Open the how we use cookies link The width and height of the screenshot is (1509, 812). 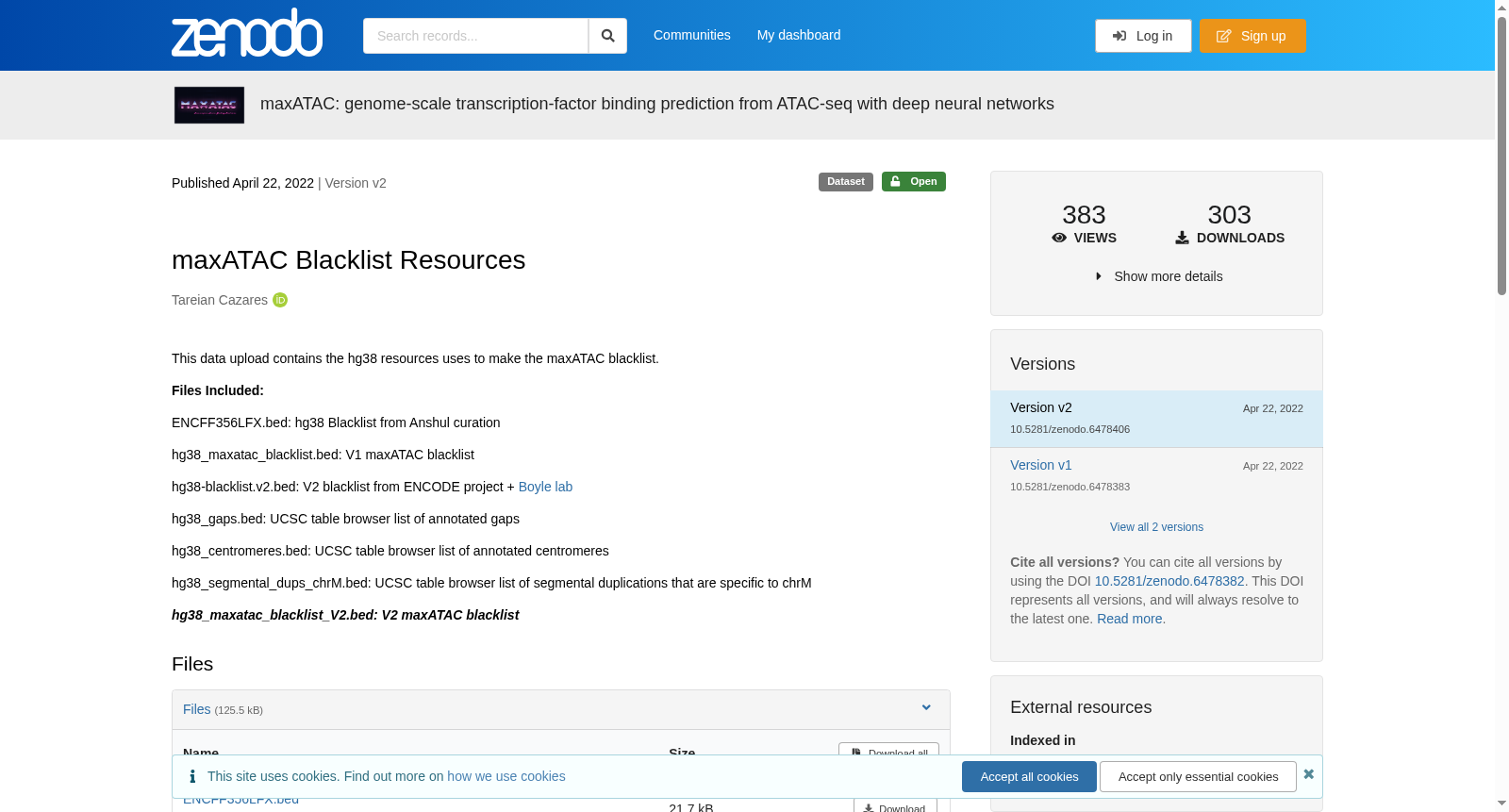pos(506,776)
